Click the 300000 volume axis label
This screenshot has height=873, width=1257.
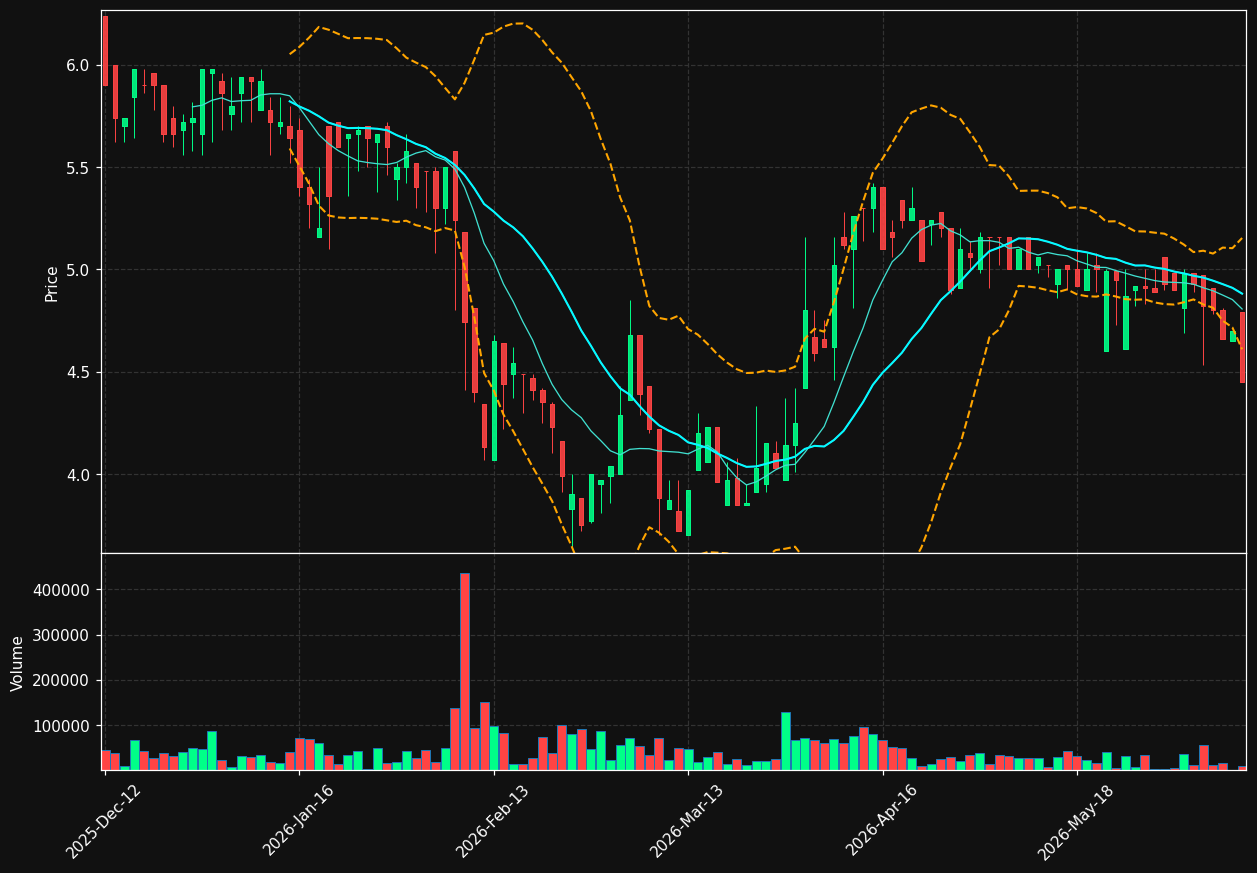[64, 635]
